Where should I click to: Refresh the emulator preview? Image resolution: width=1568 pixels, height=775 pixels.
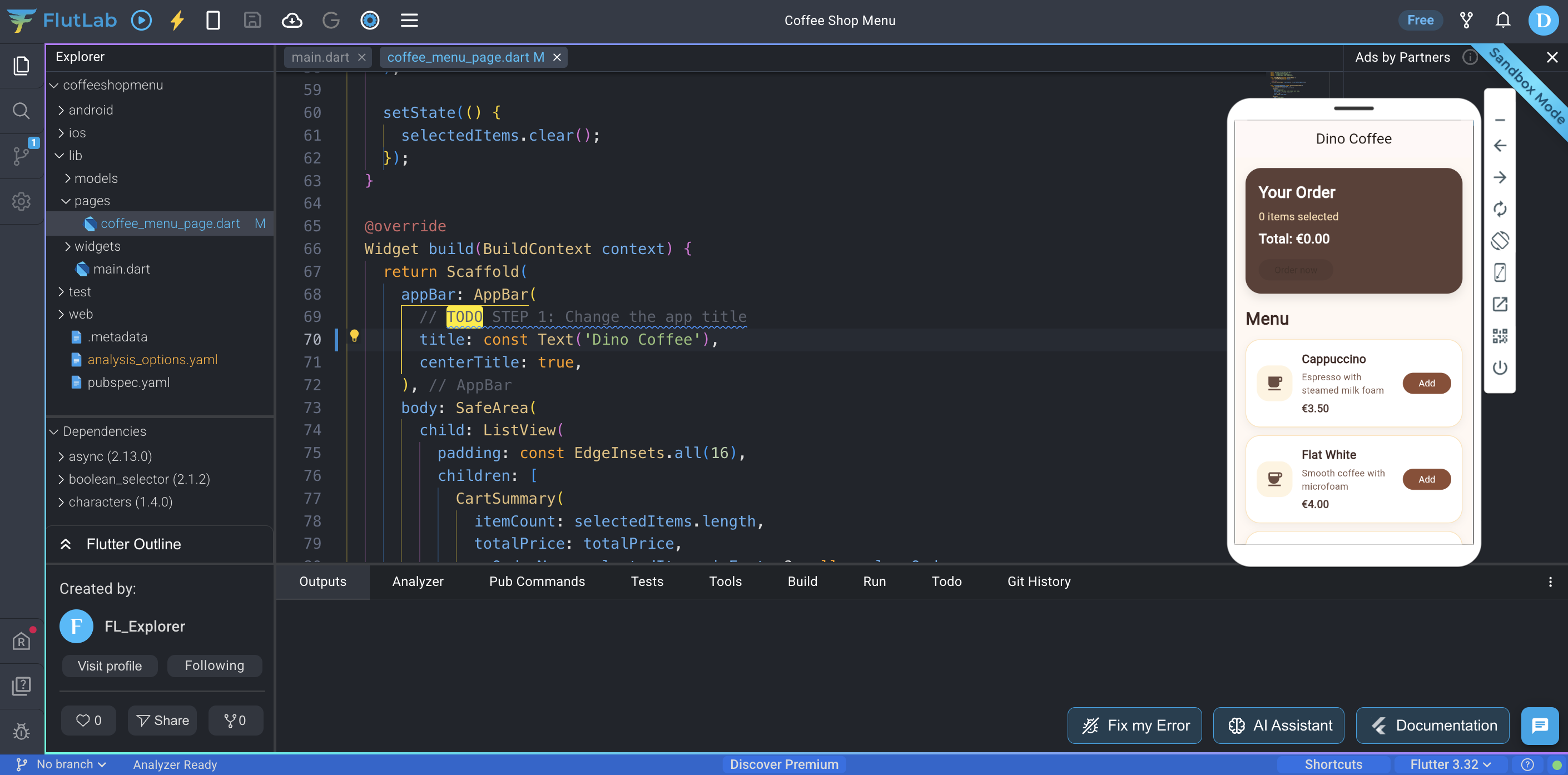pyautogui.click(x=1500, y=209)
